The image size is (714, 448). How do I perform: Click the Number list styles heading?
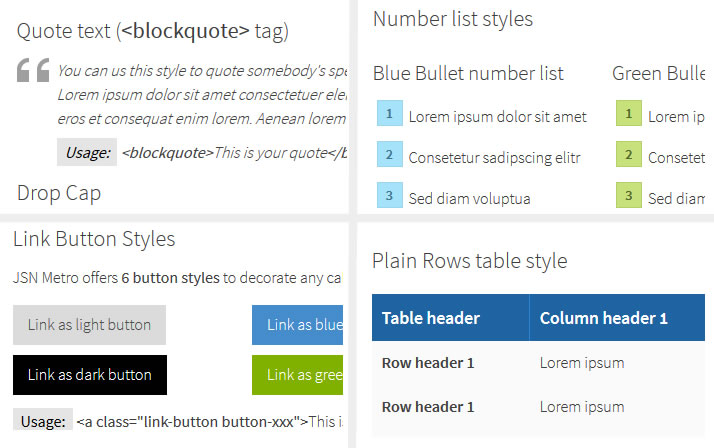tap(453, 19)
